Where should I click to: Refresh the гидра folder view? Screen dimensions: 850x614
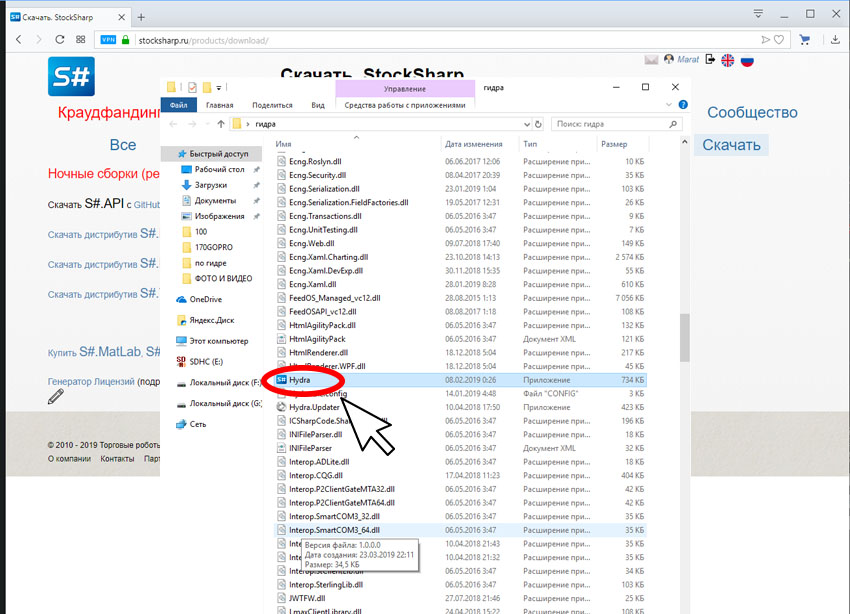point(538,124)
